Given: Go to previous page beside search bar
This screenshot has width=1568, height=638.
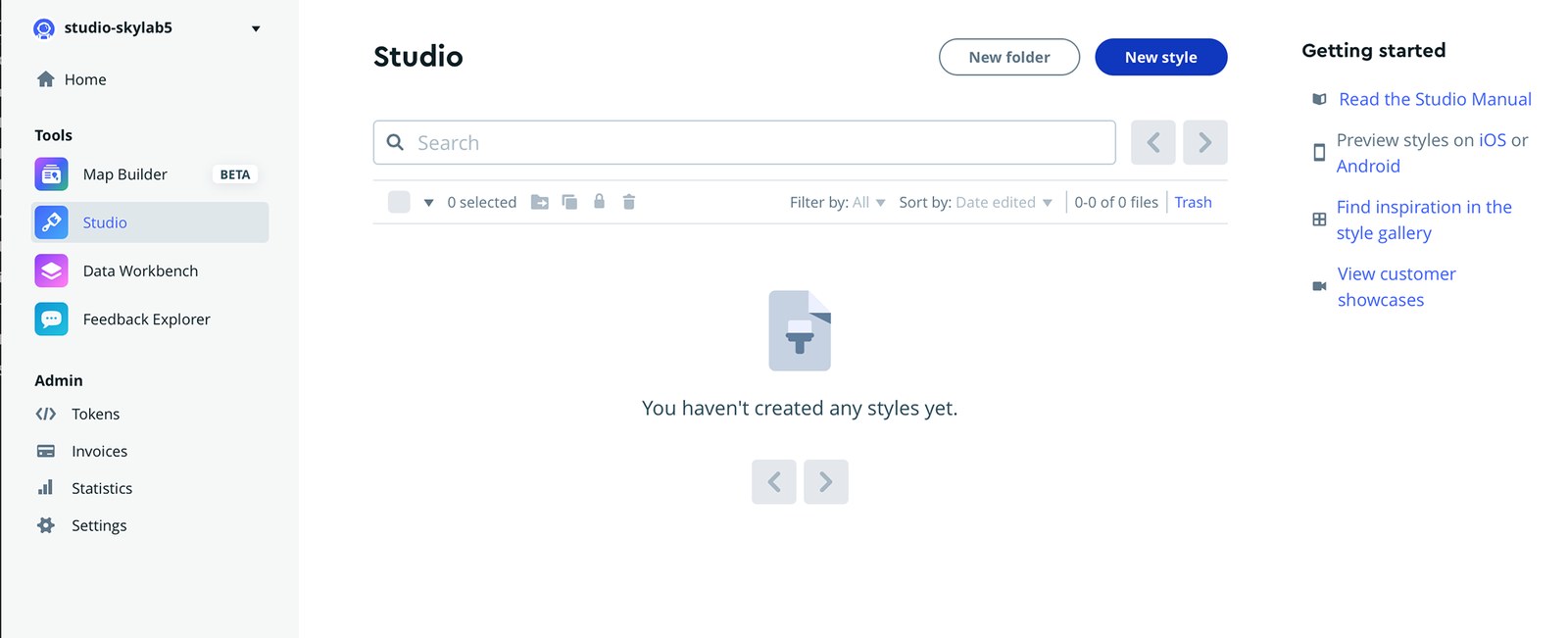Looking at the screenshot, I should coord(1153,142).
